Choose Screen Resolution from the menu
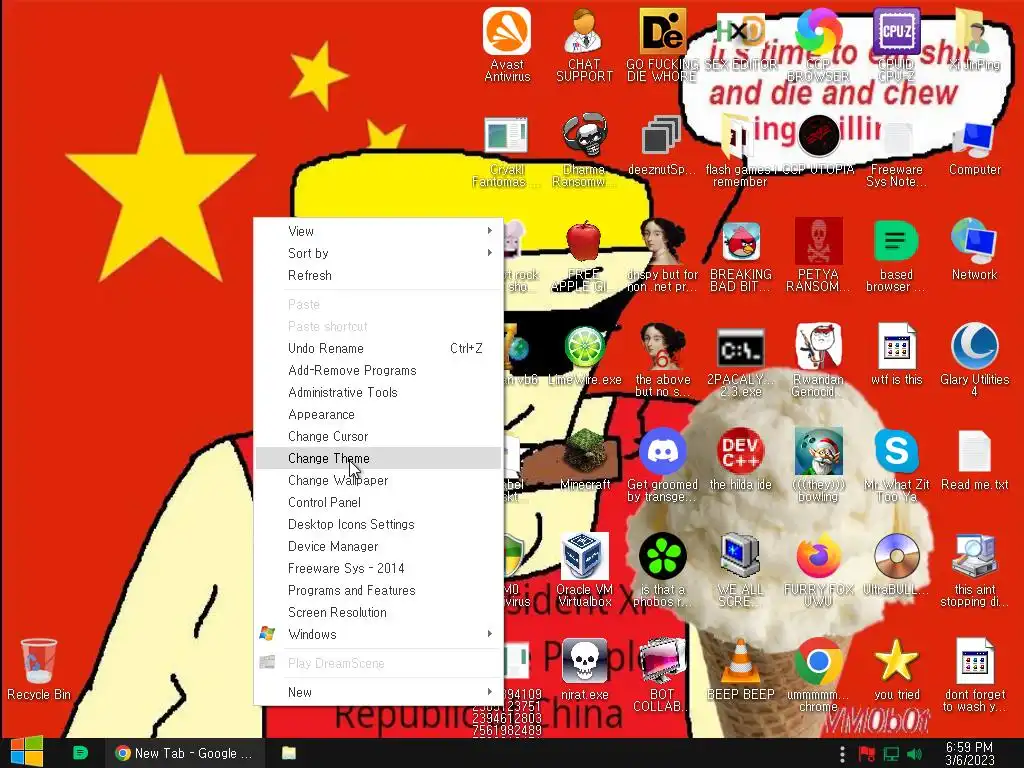 378,613
